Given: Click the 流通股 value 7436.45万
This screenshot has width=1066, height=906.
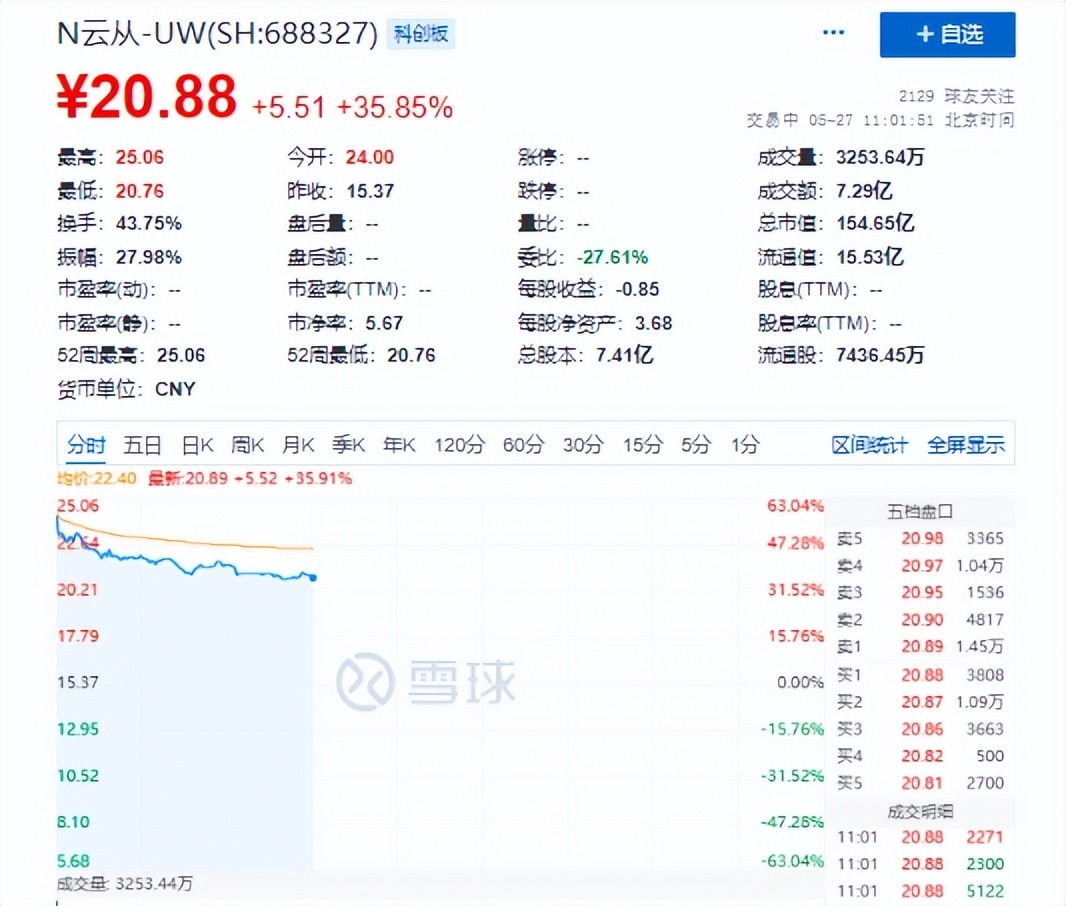Looking at the screenshot, I should (880, 355).
